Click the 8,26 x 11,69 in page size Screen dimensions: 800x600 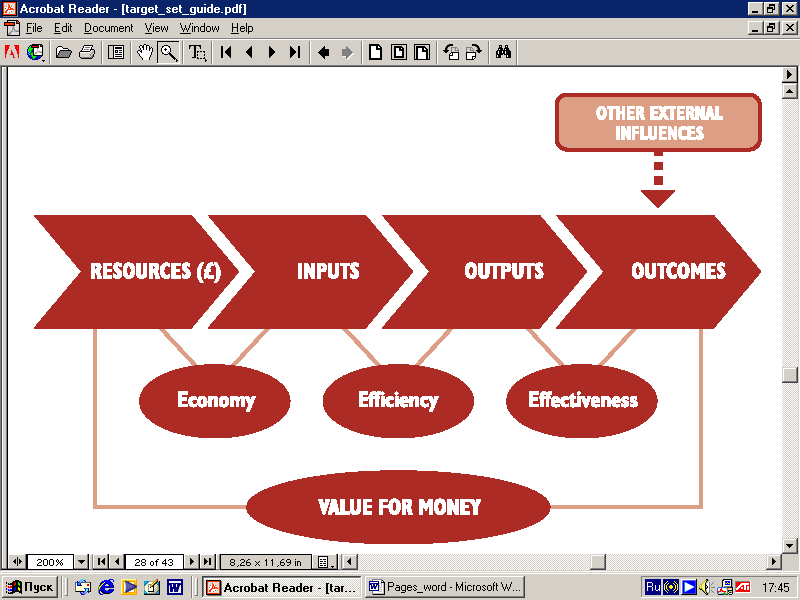(x=265, y=562)
